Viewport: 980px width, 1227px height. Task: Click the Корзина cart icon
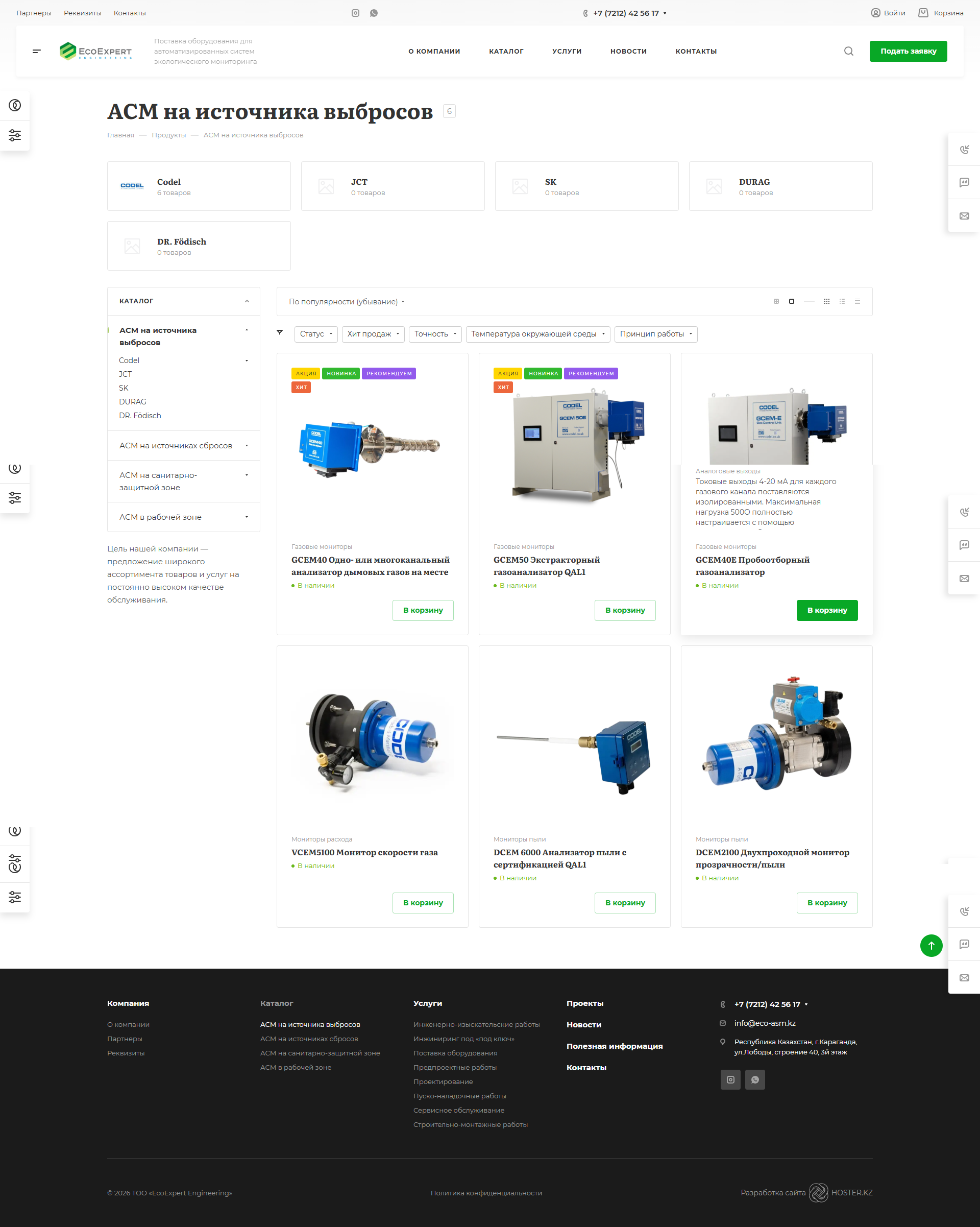tap(923, 13)
